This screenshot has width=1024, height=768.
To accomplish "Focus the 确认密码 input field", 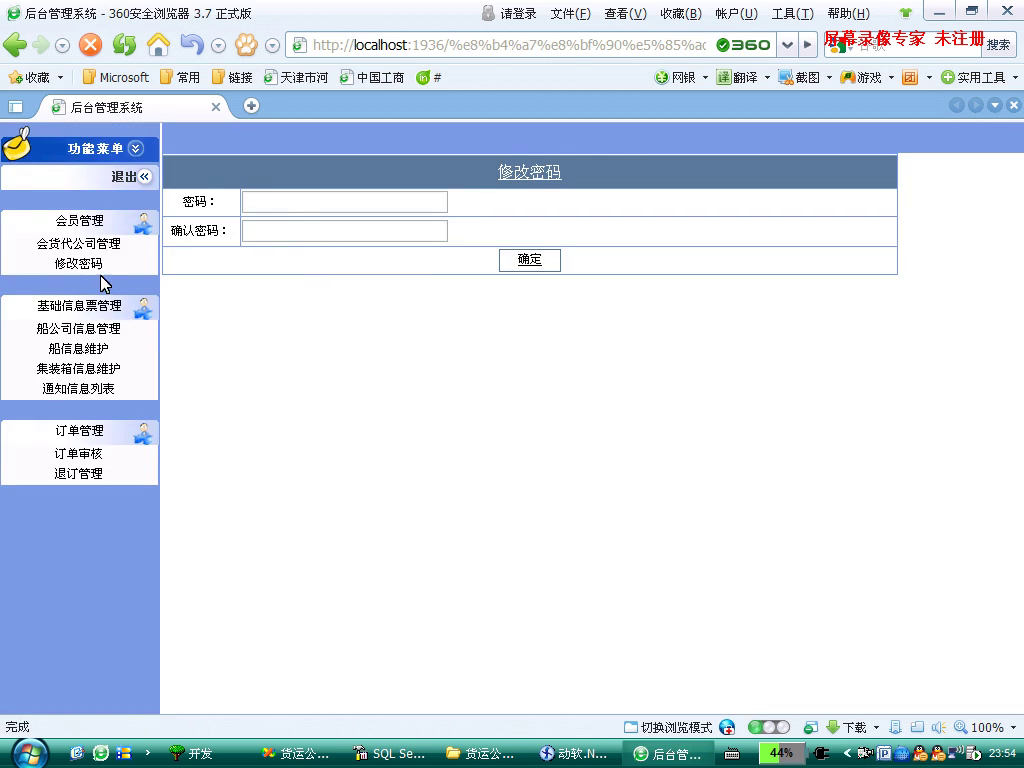I will (x=345, y=231).
